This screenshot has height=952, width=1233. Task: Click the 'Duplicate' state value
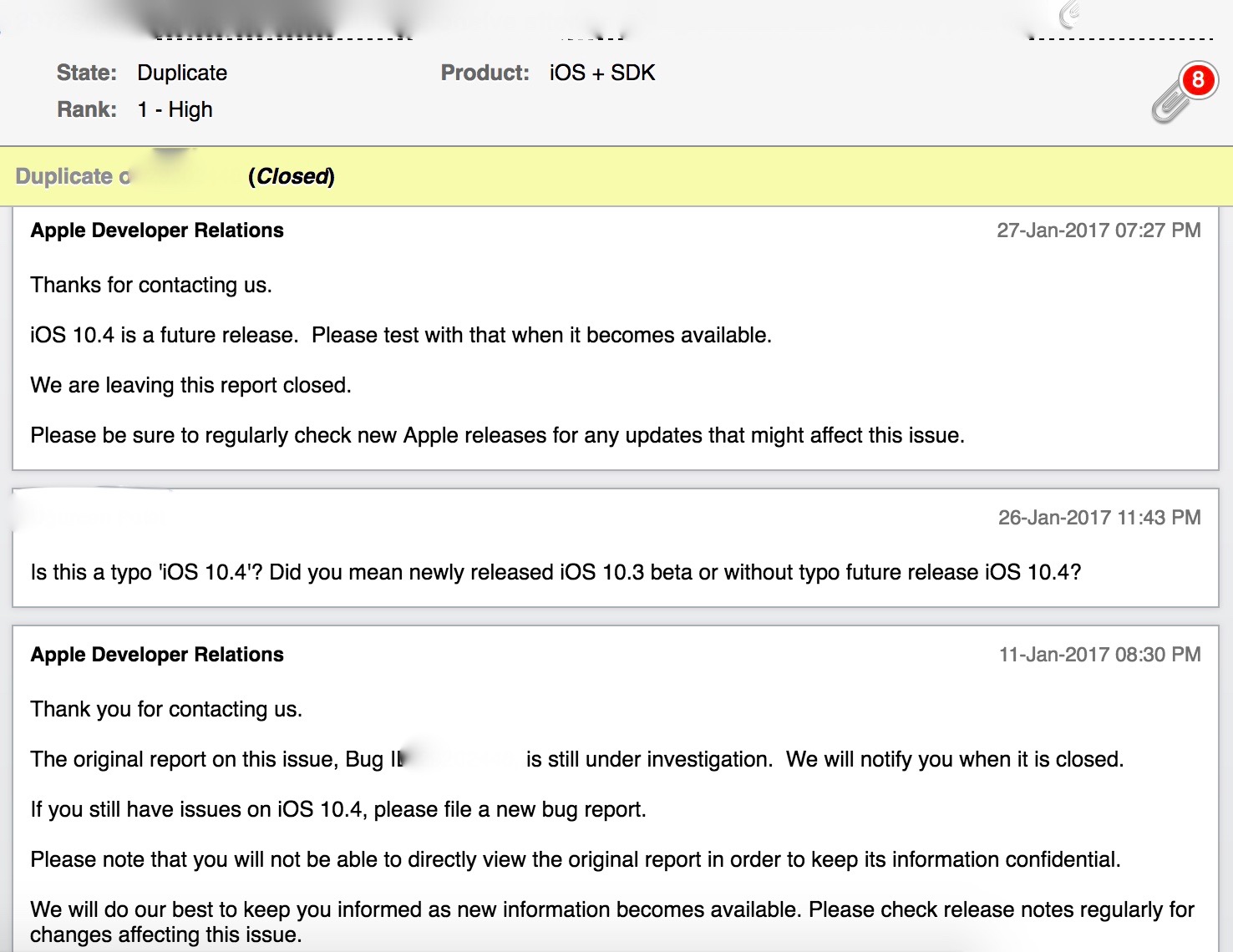tap(182, 73)
